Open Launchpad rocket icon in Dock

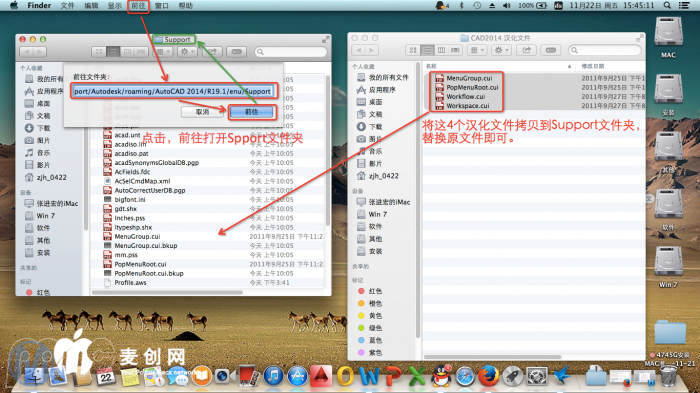[512, 376]
